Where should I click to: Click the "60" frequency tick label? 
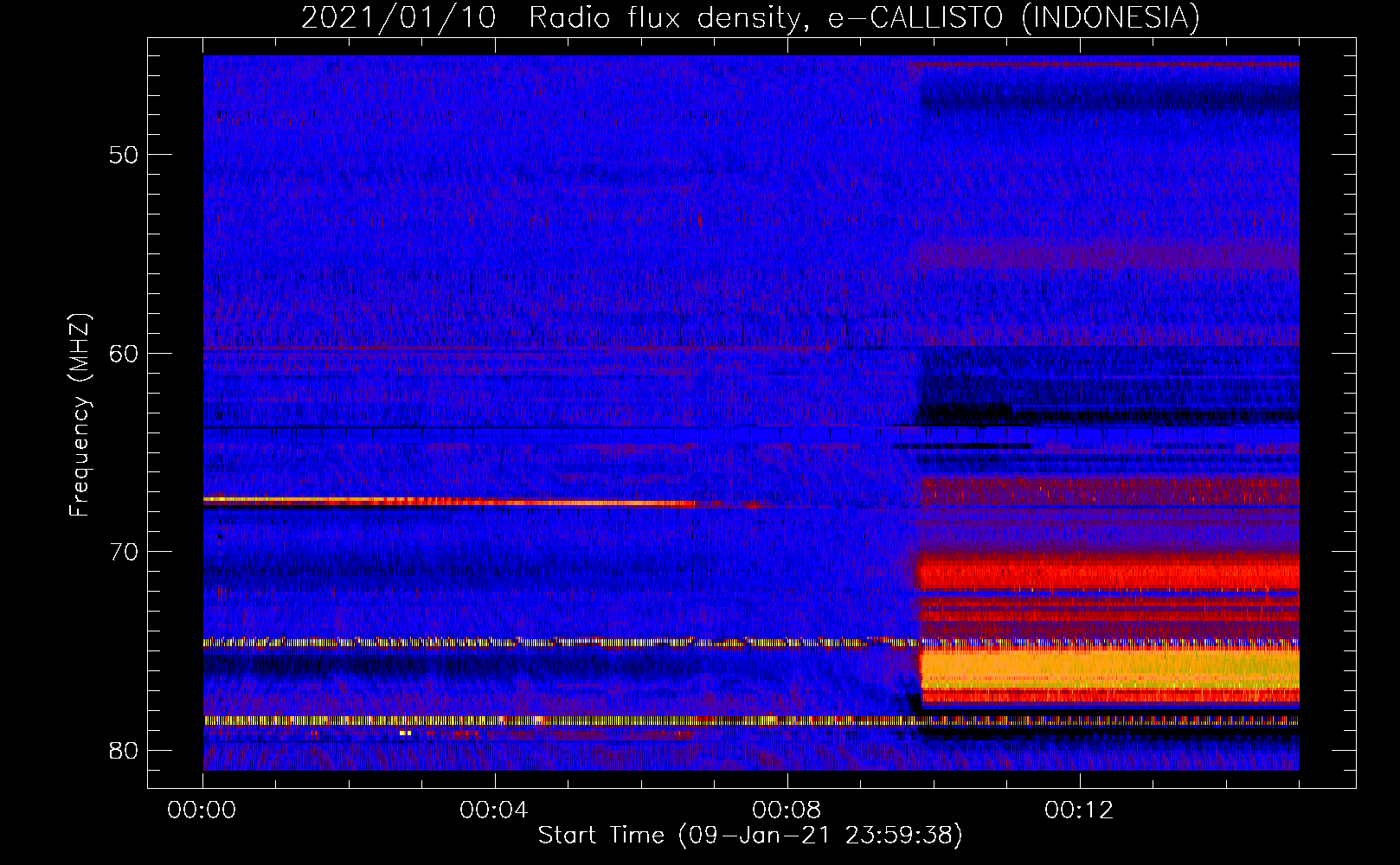coord(124,353)
